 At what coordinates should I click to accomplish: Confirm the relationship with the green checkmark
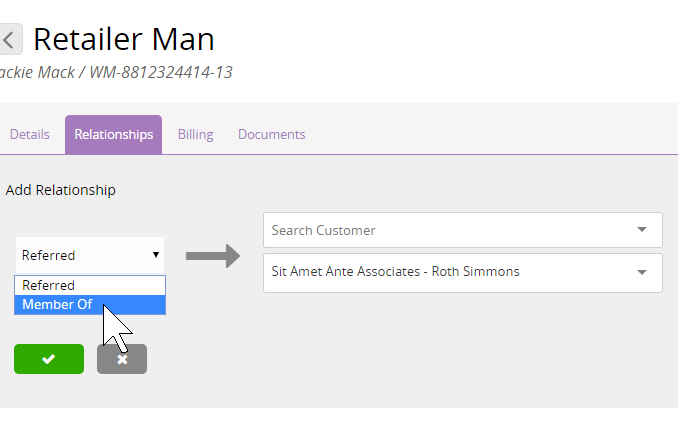point(49,359)
